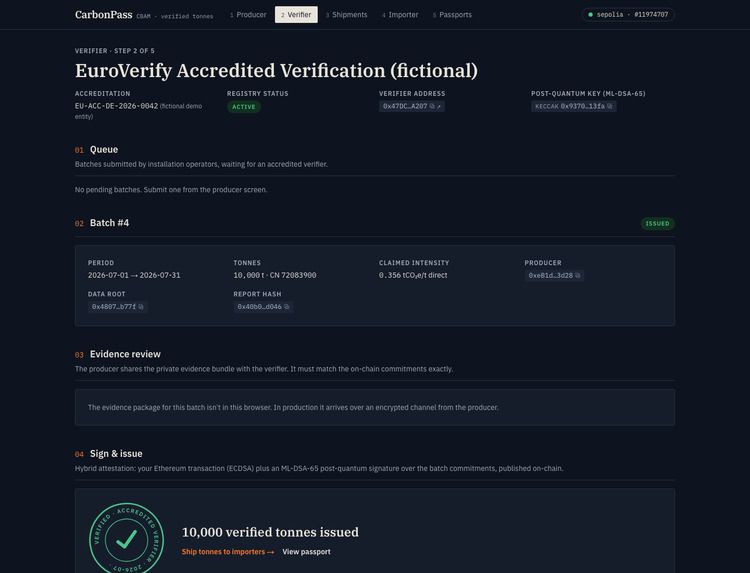Copy the report hash 0x40b0…d046
750x573 pixels.
(x=287, y=307)
